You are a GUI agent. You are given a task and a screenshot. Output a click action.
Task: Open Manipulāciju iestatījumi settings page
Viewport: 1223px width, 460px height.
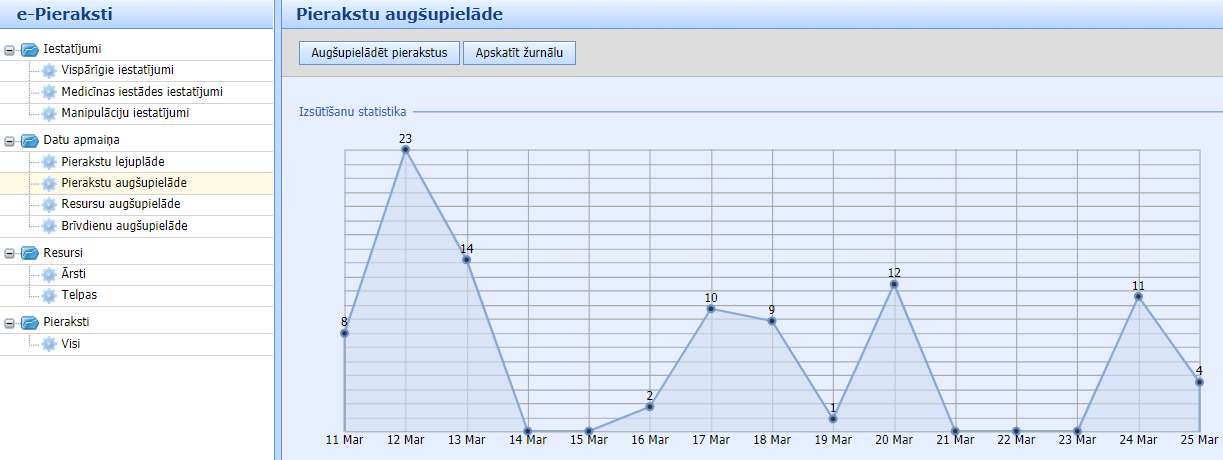(125, 113)
